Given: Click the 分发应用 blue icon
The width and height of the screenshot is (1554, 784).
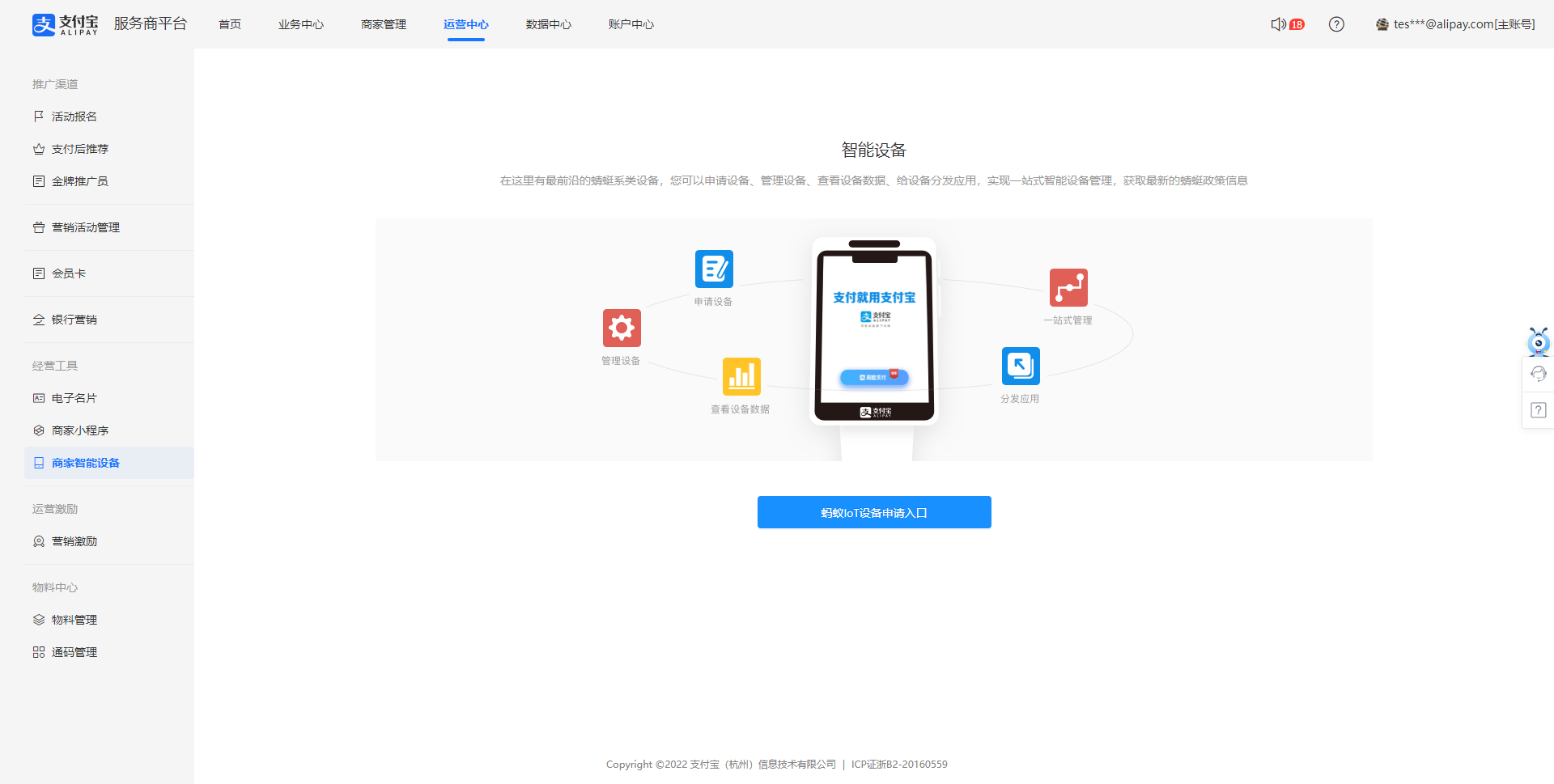Looking at the screenshot, I should 1021,366.
